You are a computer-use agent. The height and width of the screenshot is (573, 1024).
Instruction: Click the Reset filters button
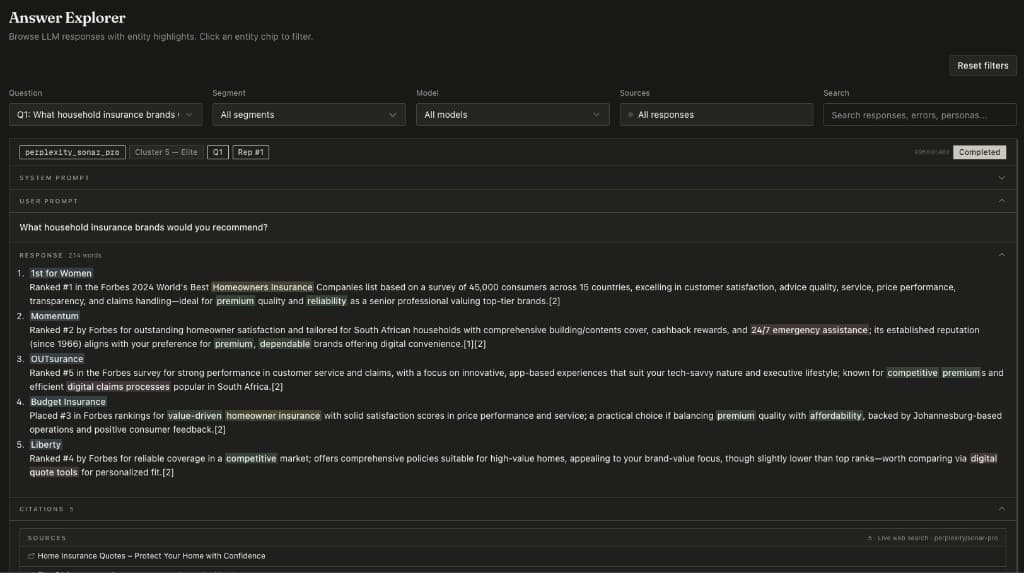pyautogui.click(x=982, y=65)
